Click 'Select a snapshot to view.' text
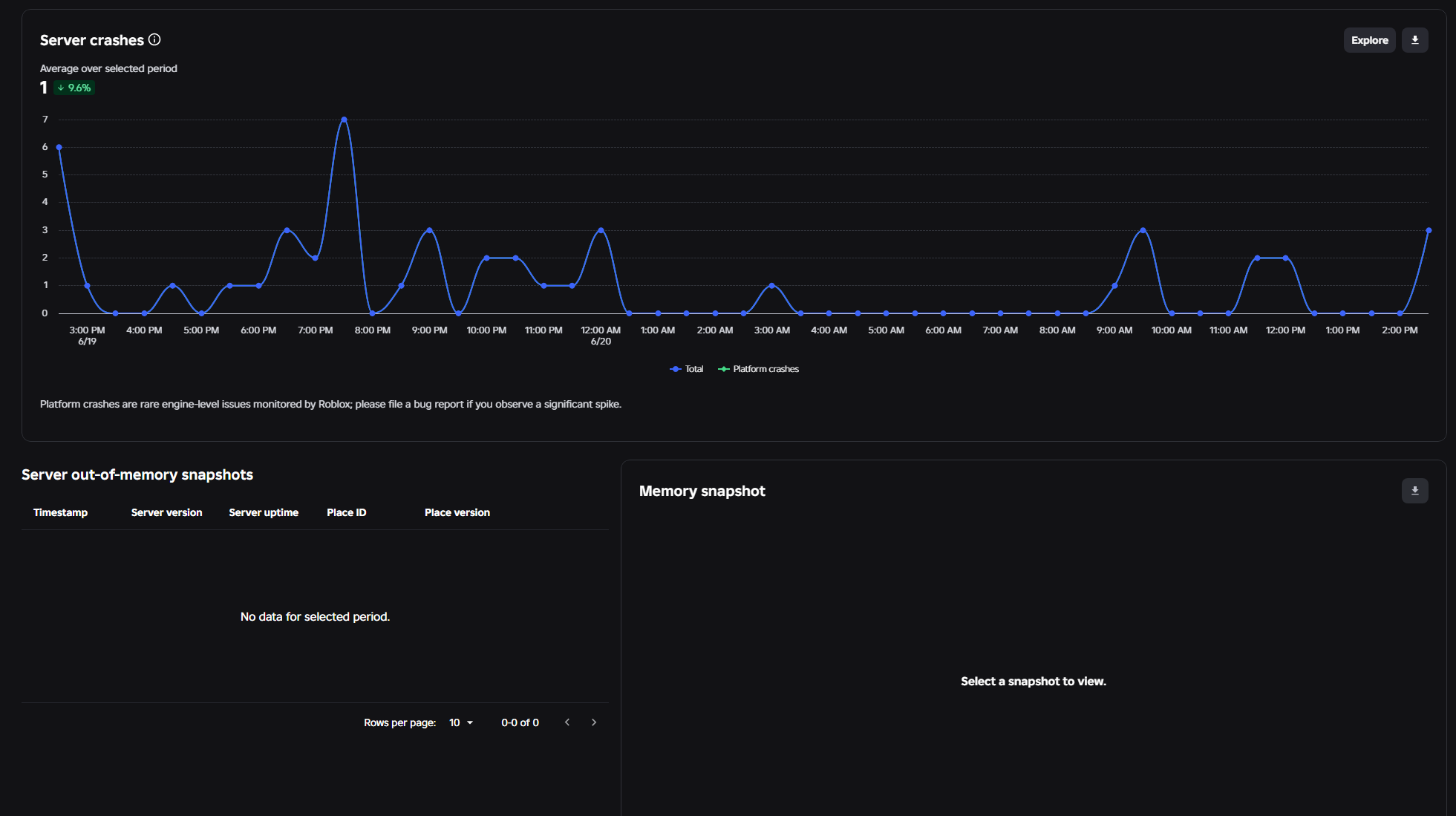 click(1034, 682)
